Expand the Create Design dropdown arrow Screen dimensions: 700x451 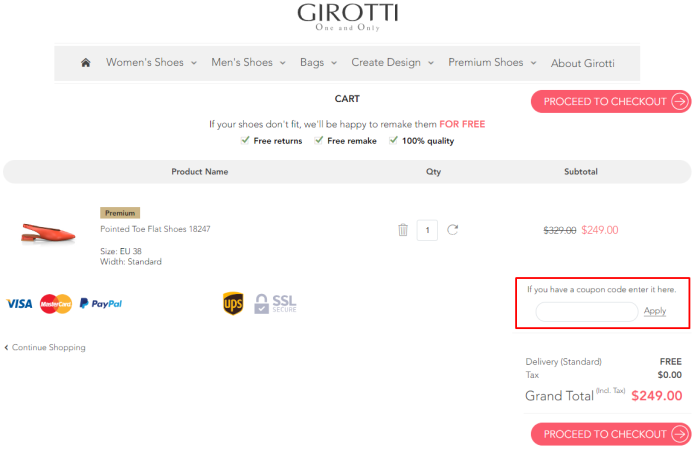point(431,63)
